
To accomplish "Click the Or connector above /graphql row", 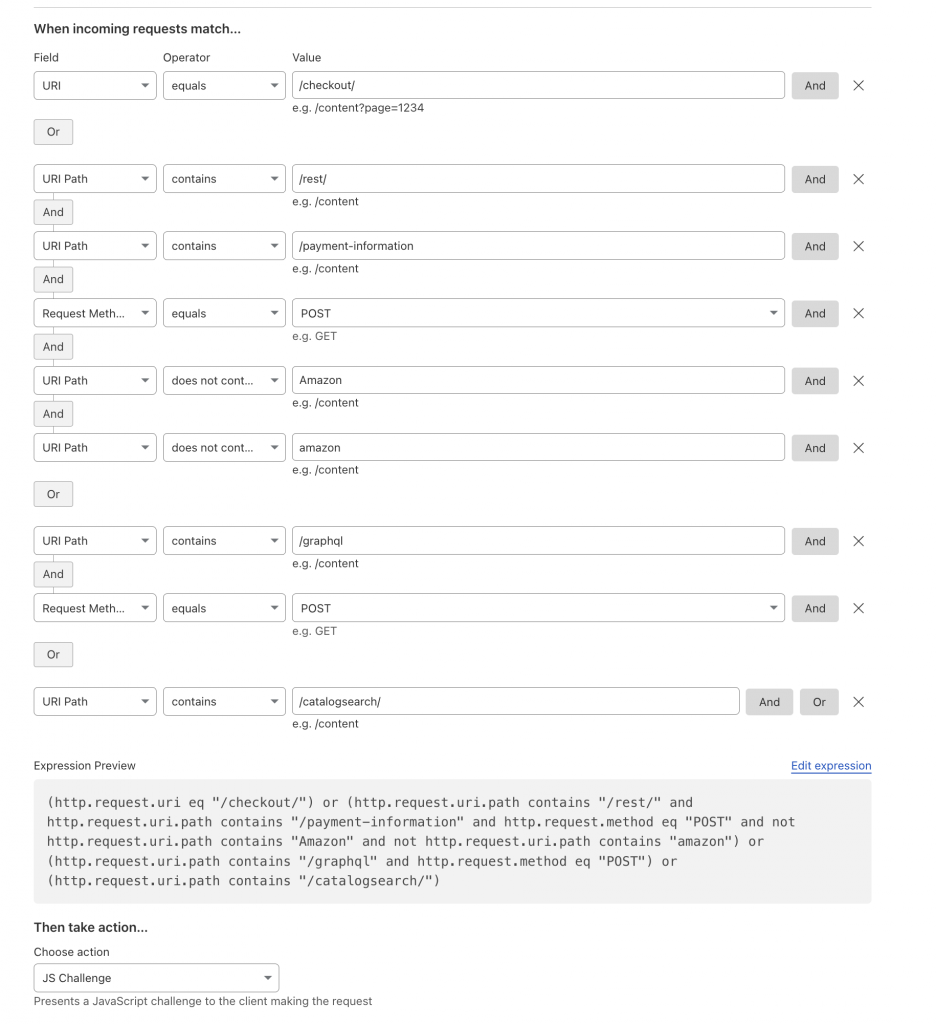I will point(52,493).
